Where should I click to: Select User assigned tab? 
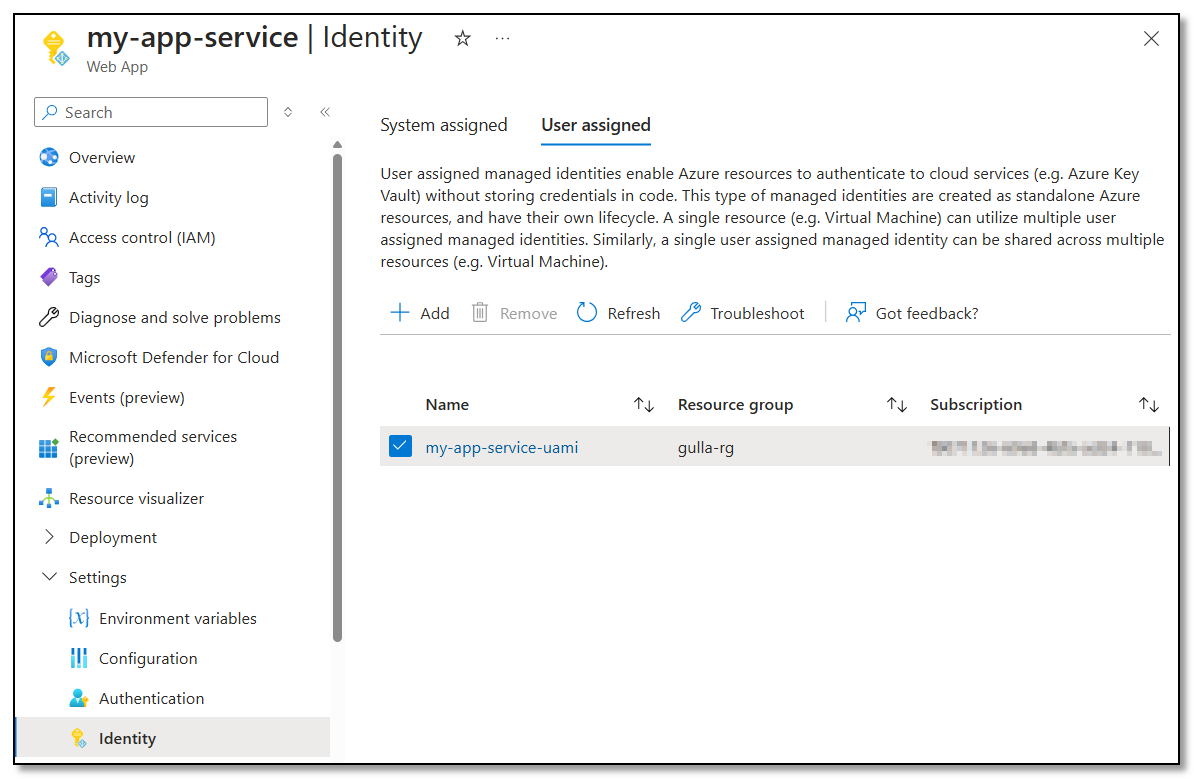click(596, 125)
